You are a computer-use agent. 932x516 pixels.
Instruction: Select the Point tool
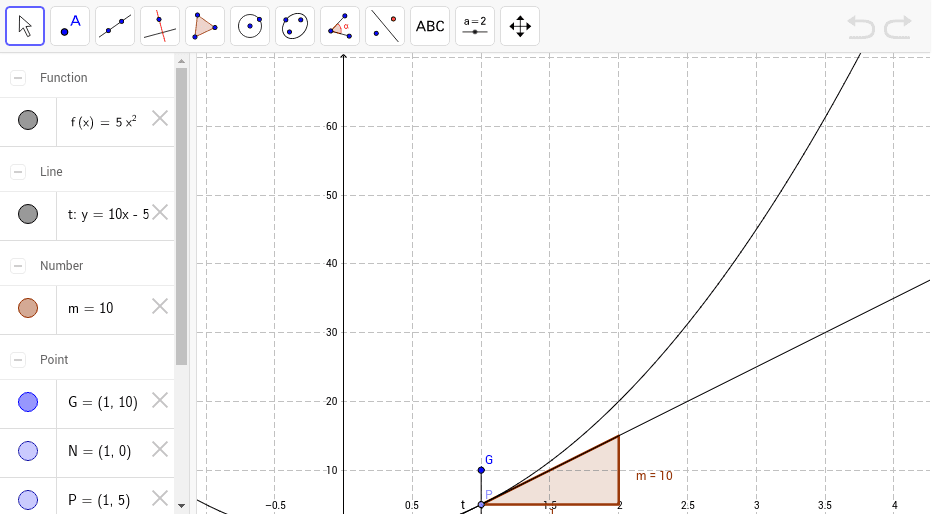(70, 26)
